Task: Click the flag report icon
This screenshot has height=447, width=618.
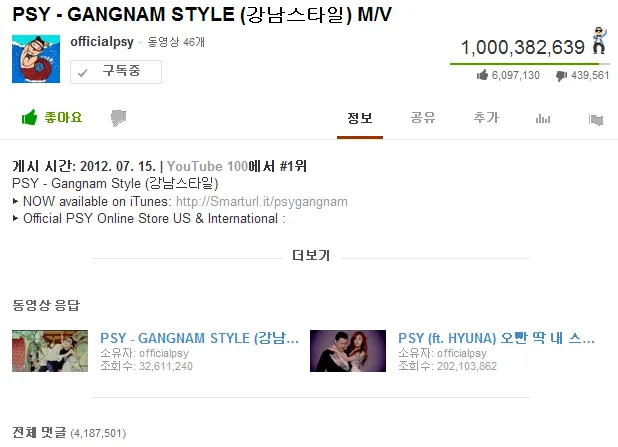Action: pos(596,119)
